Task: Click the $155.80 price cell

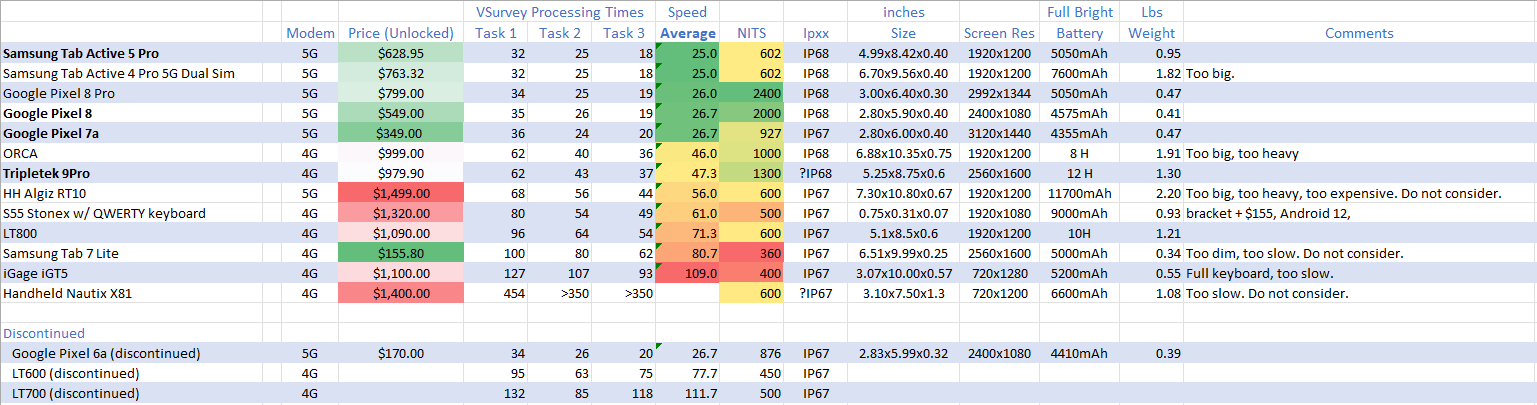Action: [x=401, y=253]
